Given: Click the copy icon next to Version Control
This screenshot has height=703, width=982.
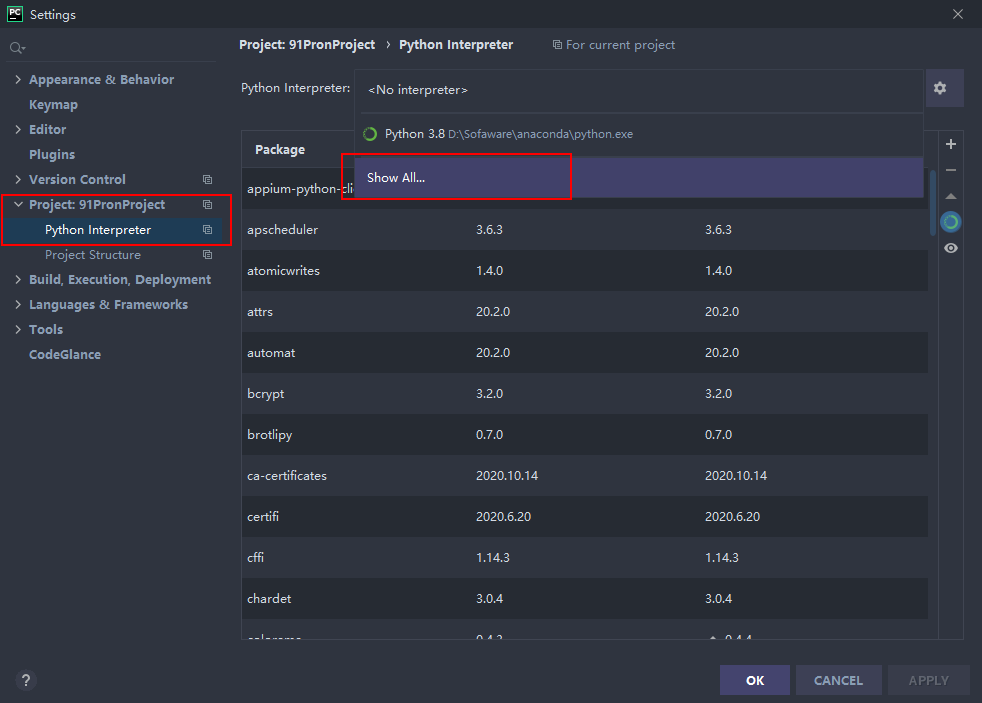Looking at the screenshot, I should tap(207, 180).
